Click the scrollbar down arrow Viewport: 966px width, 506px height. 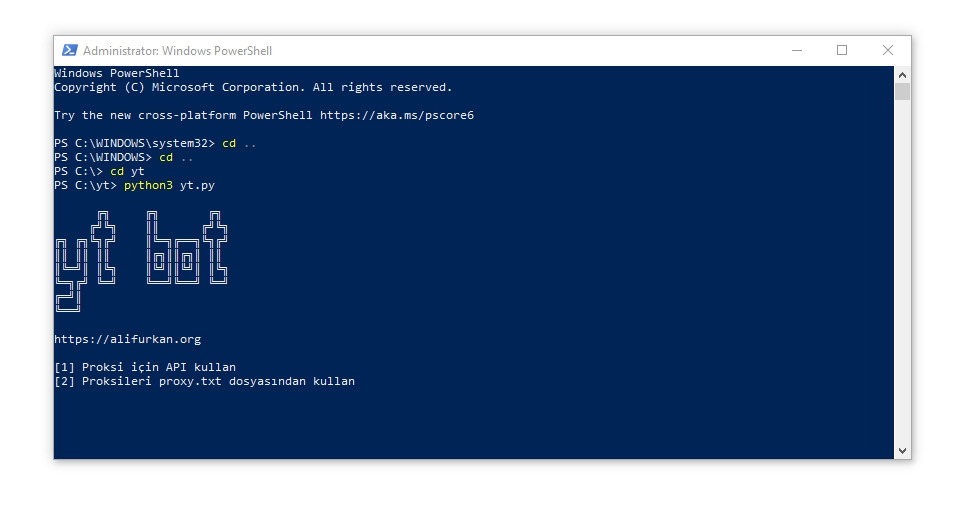[x=902, y=451]
